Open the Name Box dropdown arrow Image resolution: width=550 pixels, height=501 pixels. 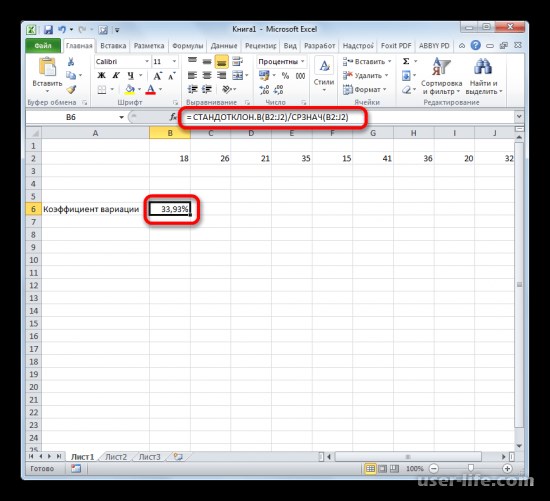[121, 117]
